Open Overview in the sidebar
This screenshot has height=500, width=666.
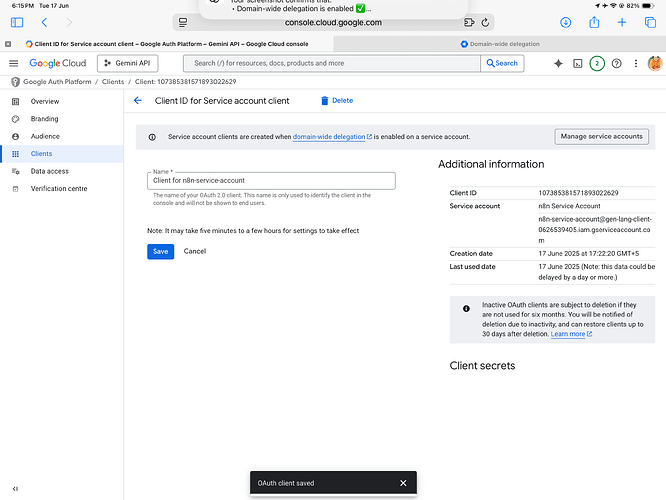coord(62,101)
